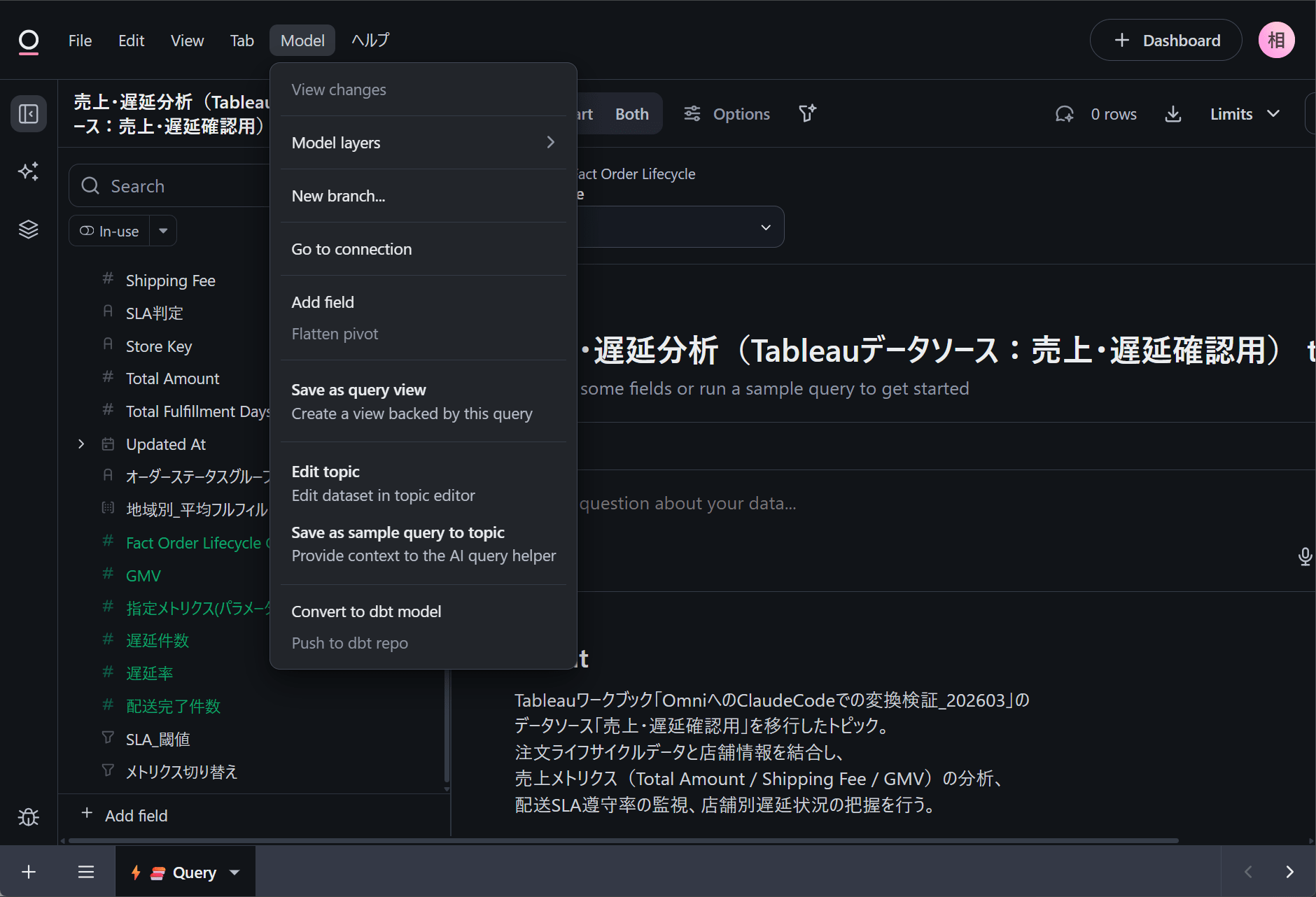Image resolution: width=1316 pixels, height=897 pixels.
Task: Select the 配送完了件数 measure
Action: (173, 706)
